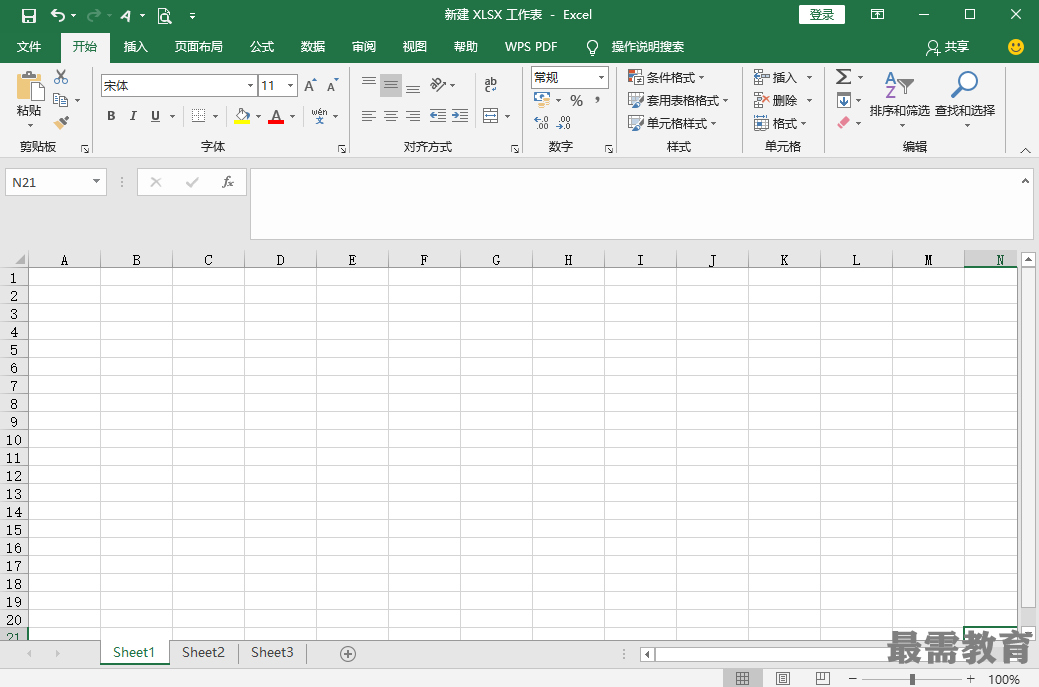This screenshot has width=1039, height=687.
Task: Toggle bold formatting
Action: 111,116
